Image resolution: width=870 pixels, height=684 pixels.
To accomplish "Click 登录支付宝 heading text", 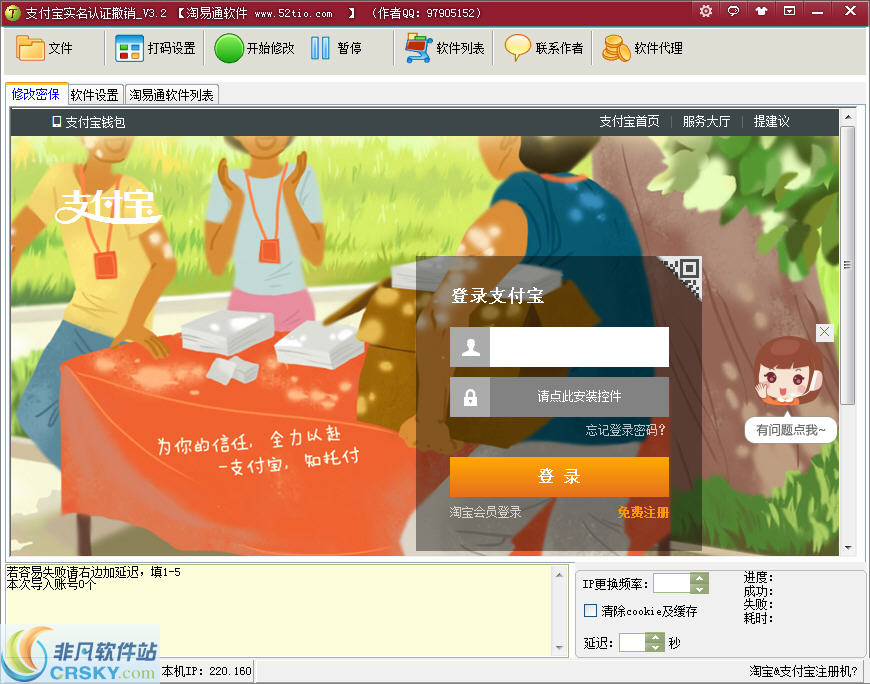I will [498, 296].
